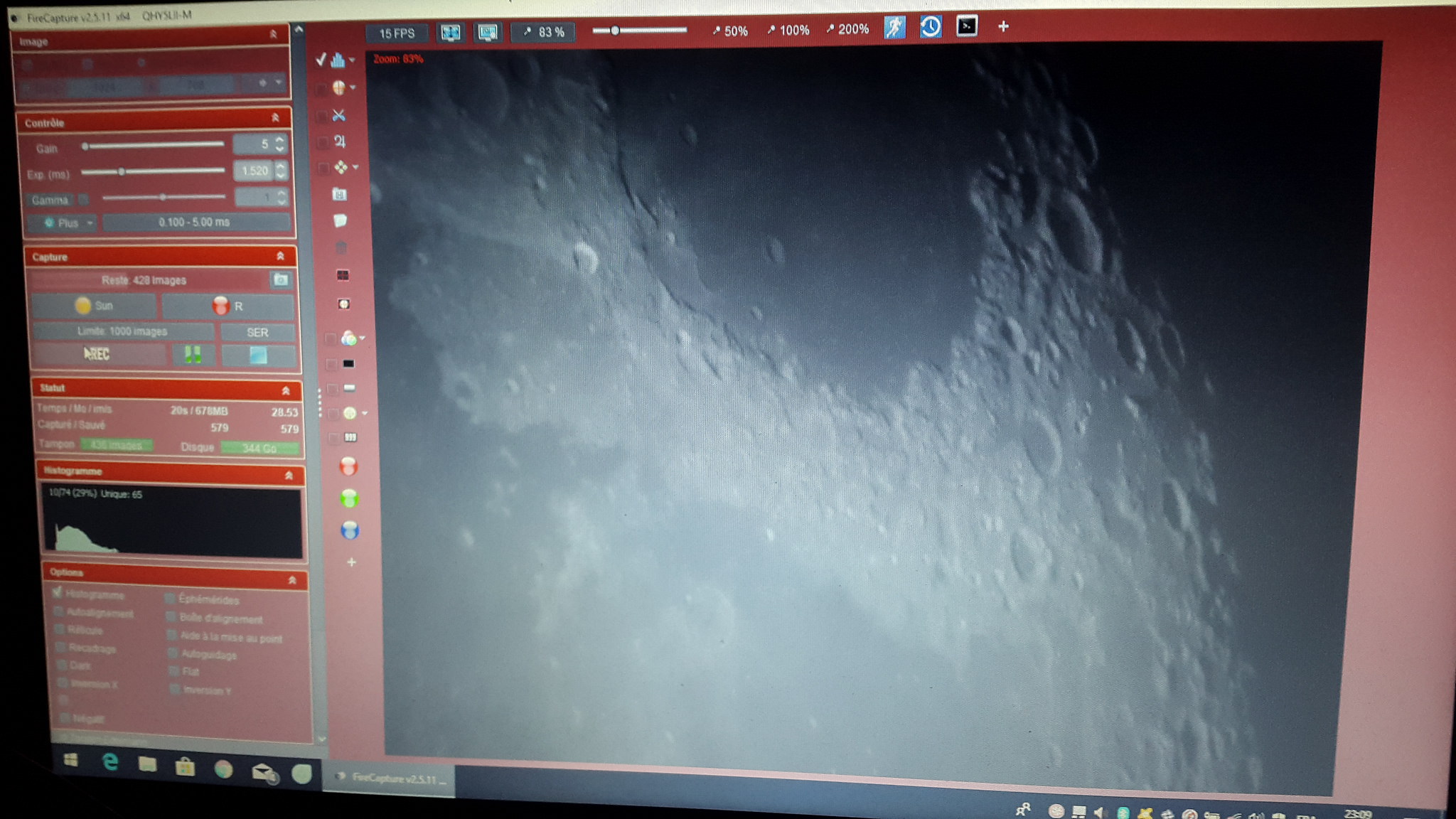Collapse the Histogramme panel

[x=289, y=475]
